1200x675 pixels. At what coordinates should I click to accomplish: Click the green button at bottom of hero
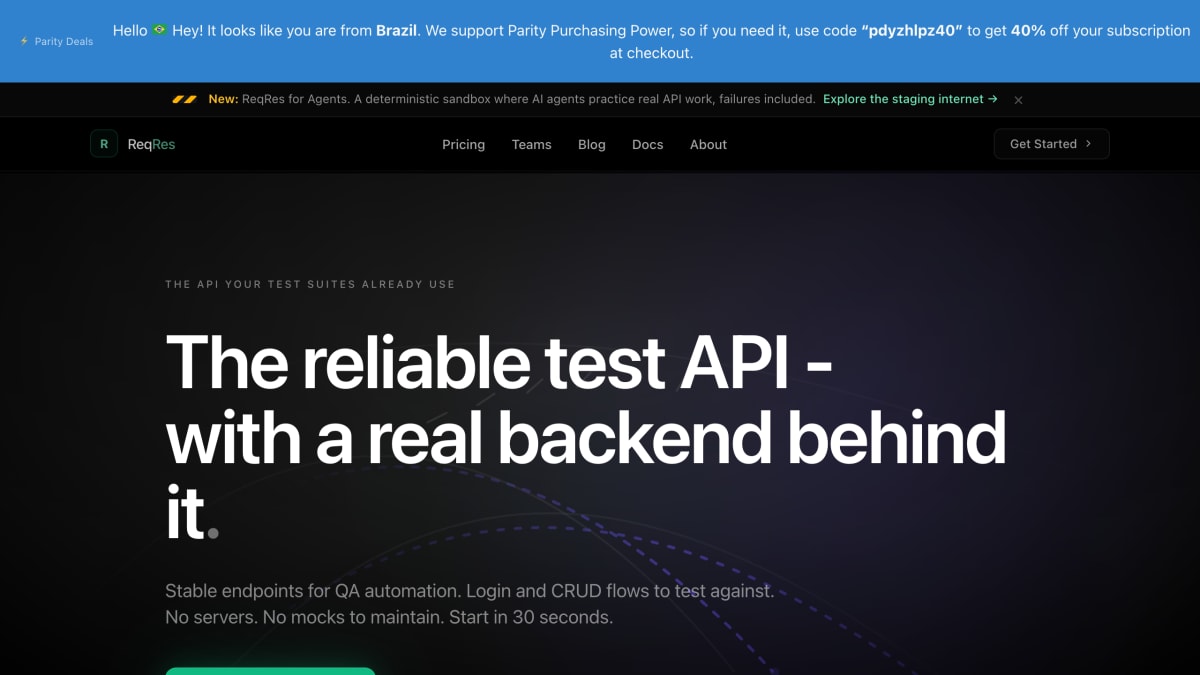click(x=270, y=671)
